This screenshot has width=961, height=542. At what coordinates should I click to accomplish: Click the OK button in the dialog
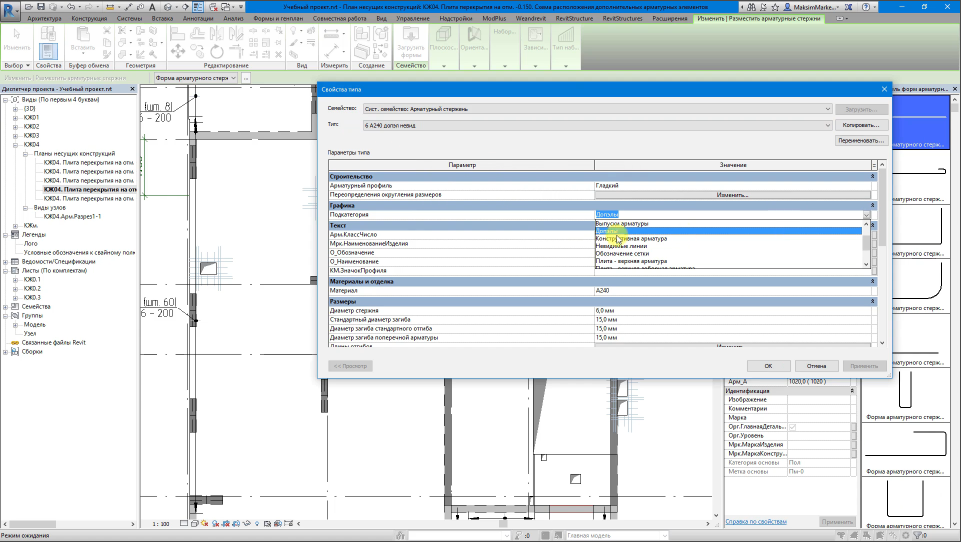click(x=768, y=366)
